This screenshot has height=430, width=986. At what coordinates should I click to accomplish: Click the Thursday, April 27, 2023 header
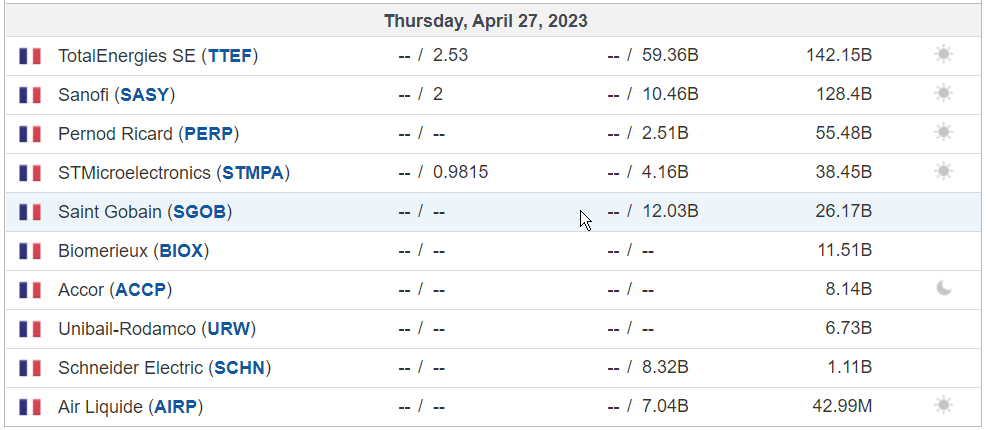[x=485, y=21]
